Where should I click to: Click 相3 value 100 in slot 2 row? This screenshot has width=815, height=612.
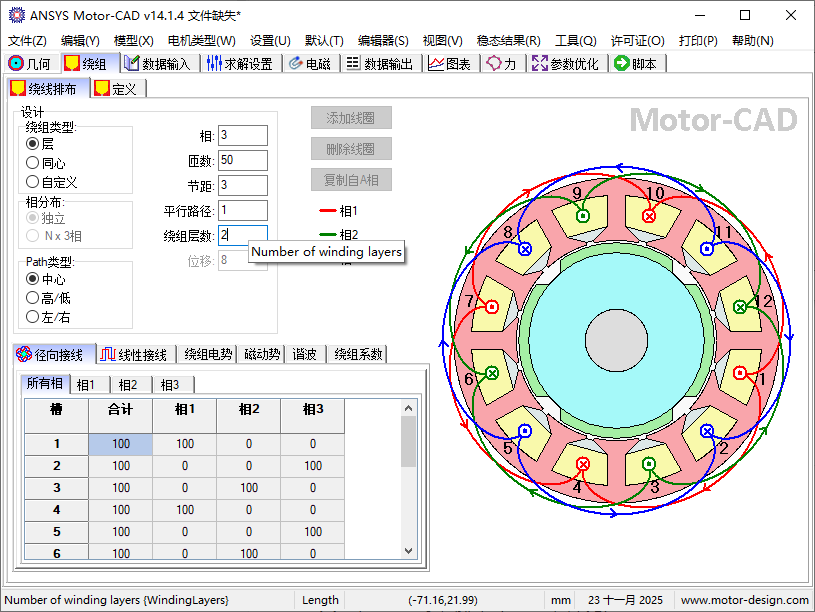point(313,466)
